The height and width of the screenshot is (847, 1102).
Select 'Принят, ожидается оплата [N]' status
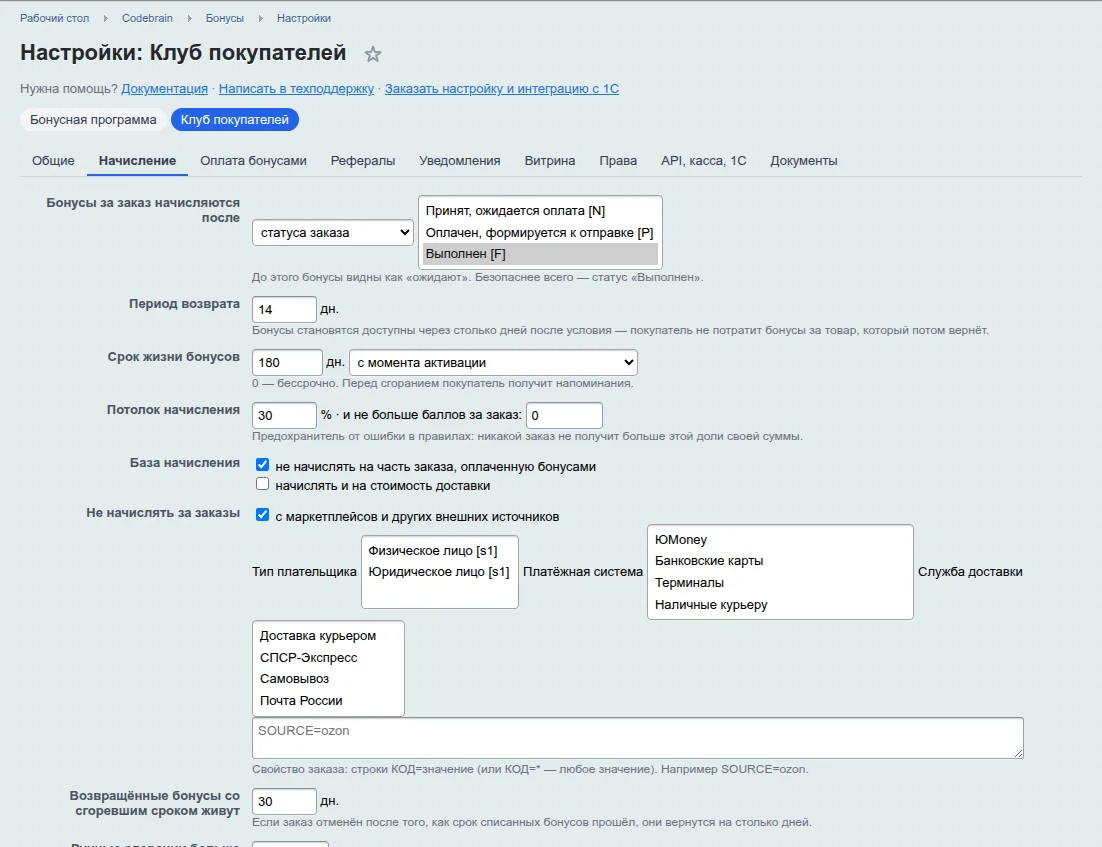tap(540, 211)
